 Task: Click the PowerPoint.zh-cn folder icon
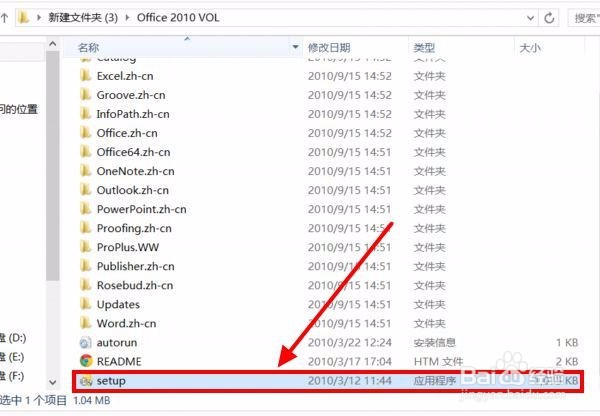click(x=86, y=209)
